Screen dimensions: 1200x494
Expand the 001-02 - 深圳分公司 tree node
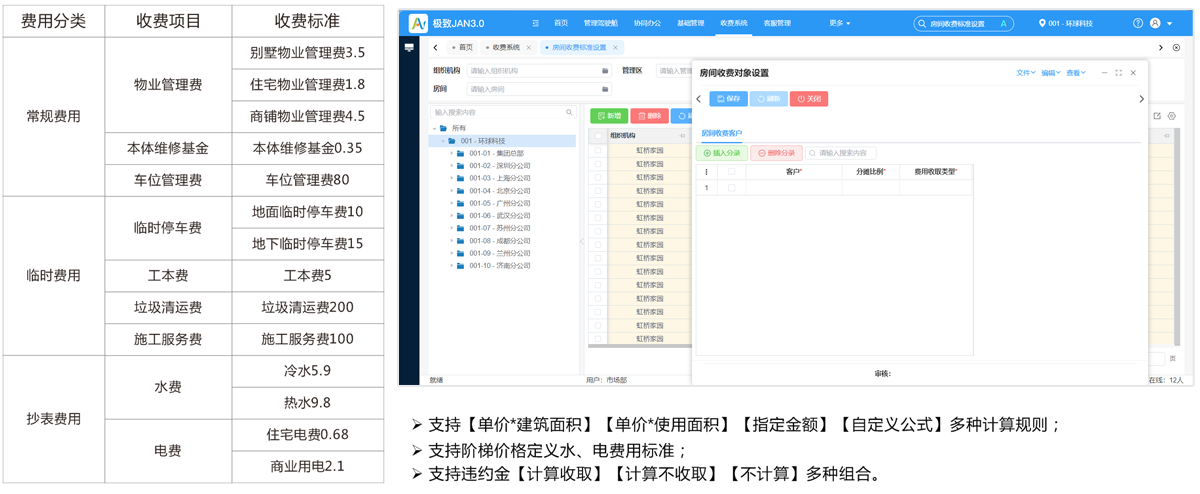pos(451,166)
